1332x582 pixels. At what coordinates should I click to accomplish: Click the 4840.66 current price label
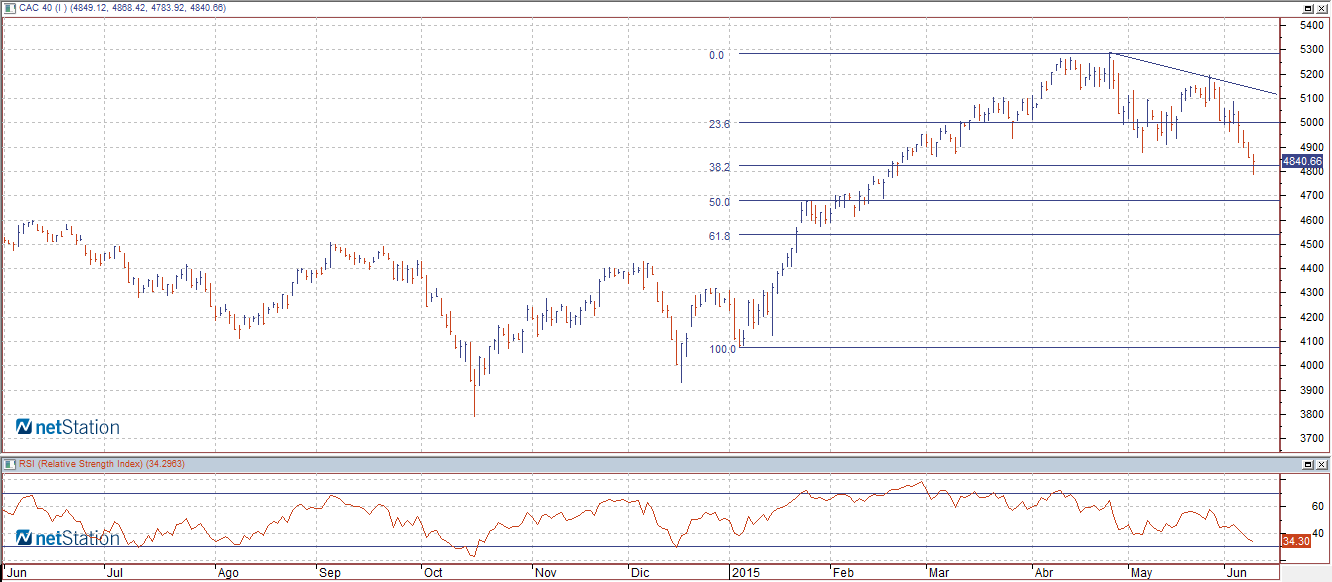1302,161
